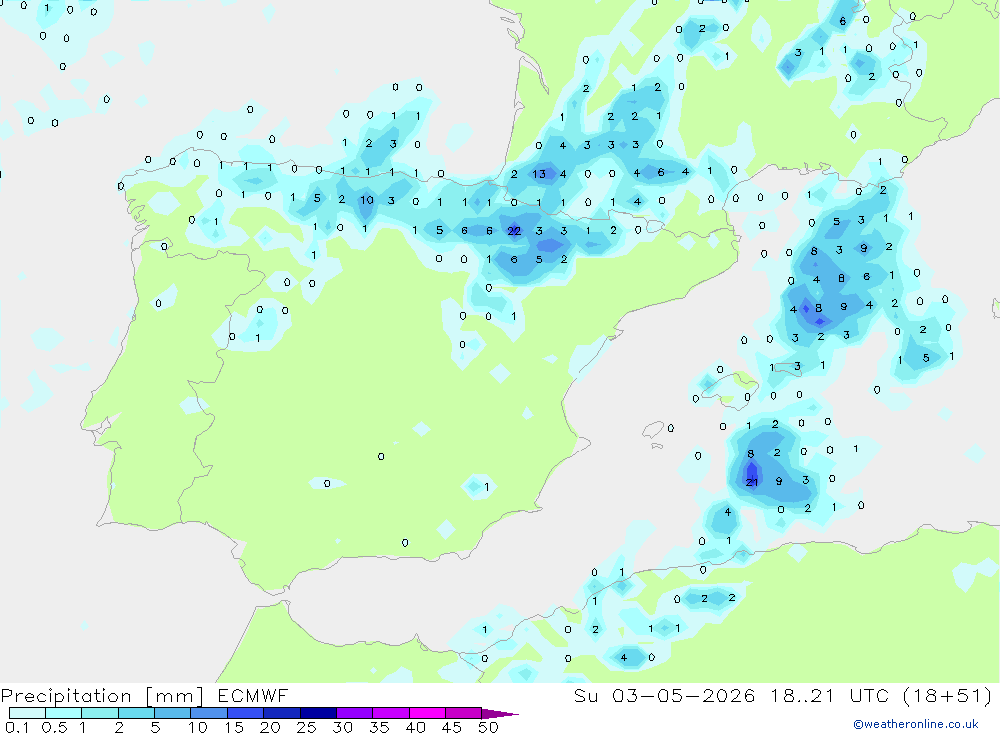
Task: Select the 15–20 mm legend color swatch
Action: (x=246, y=713)
